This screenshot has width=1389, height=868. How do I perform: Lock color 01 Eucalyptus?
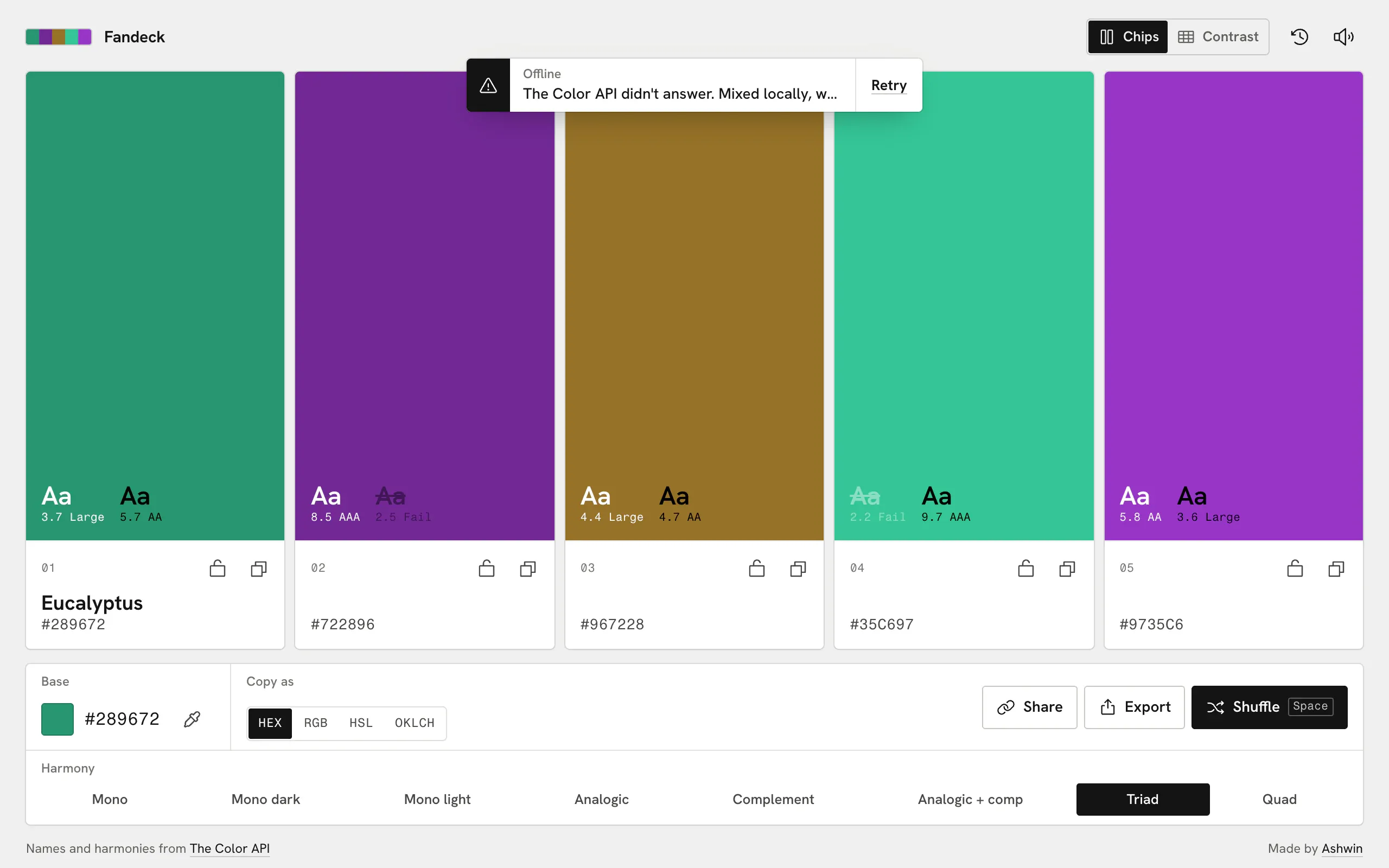(218, 569)
